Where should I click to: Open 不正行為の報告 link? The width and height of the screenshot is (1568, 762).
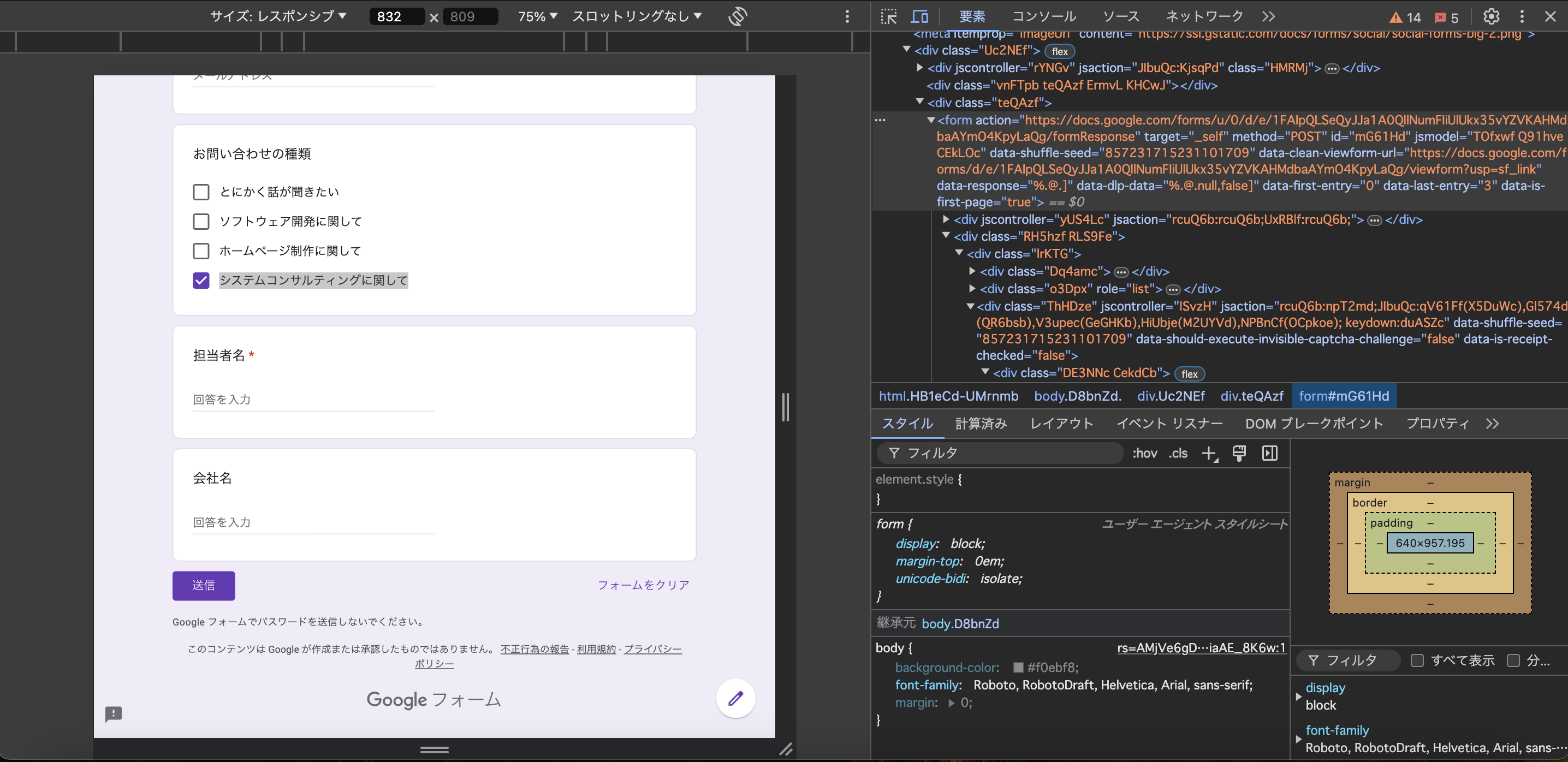[534, 650]
